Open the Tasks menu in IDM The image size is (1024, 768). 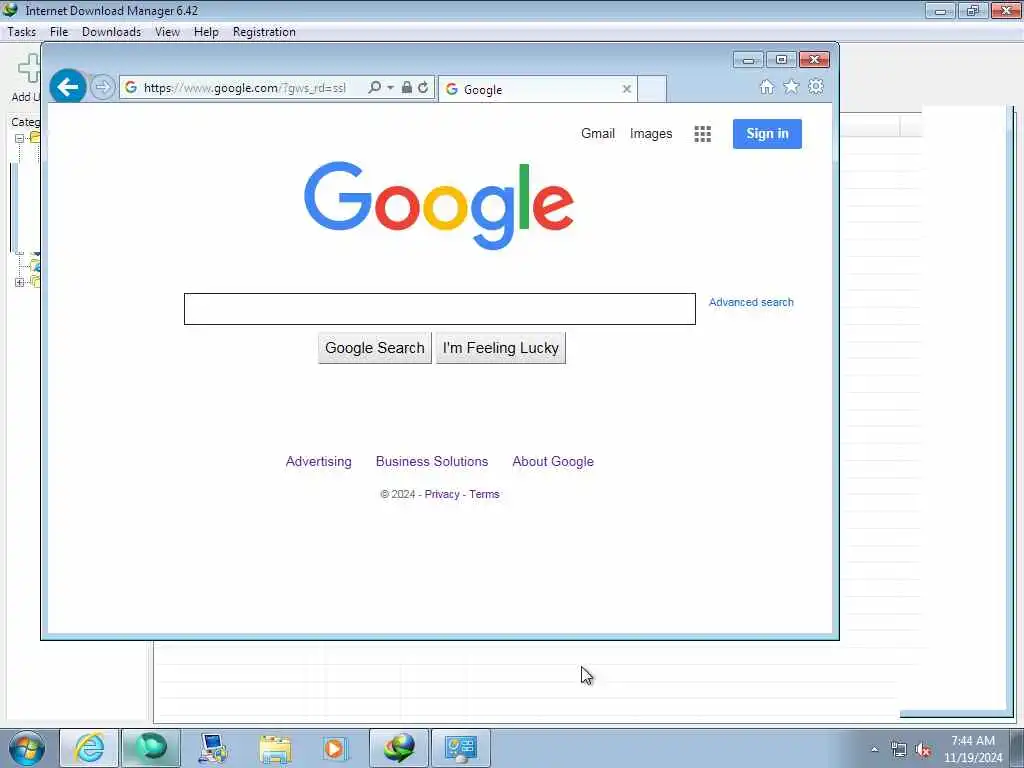(22, 32)
